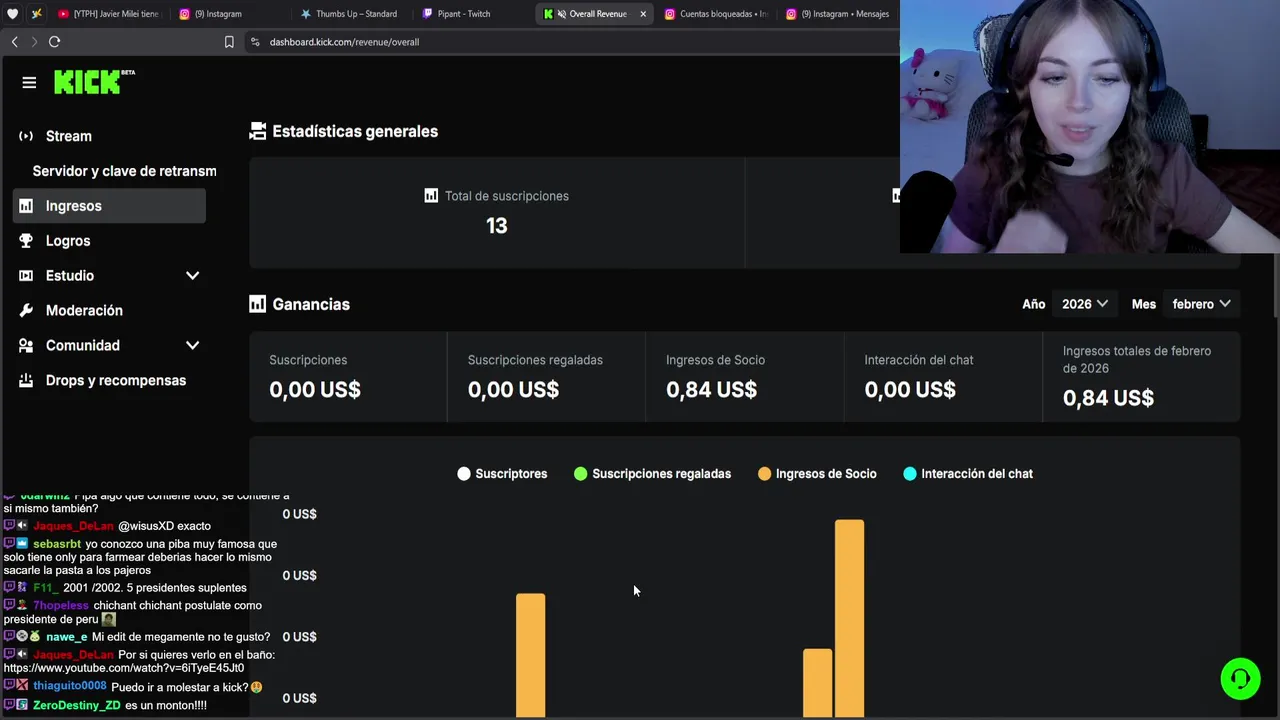
Task: Click username thiaguito0008 in chat
Action: pyautogui.click(x=69, y=686)
